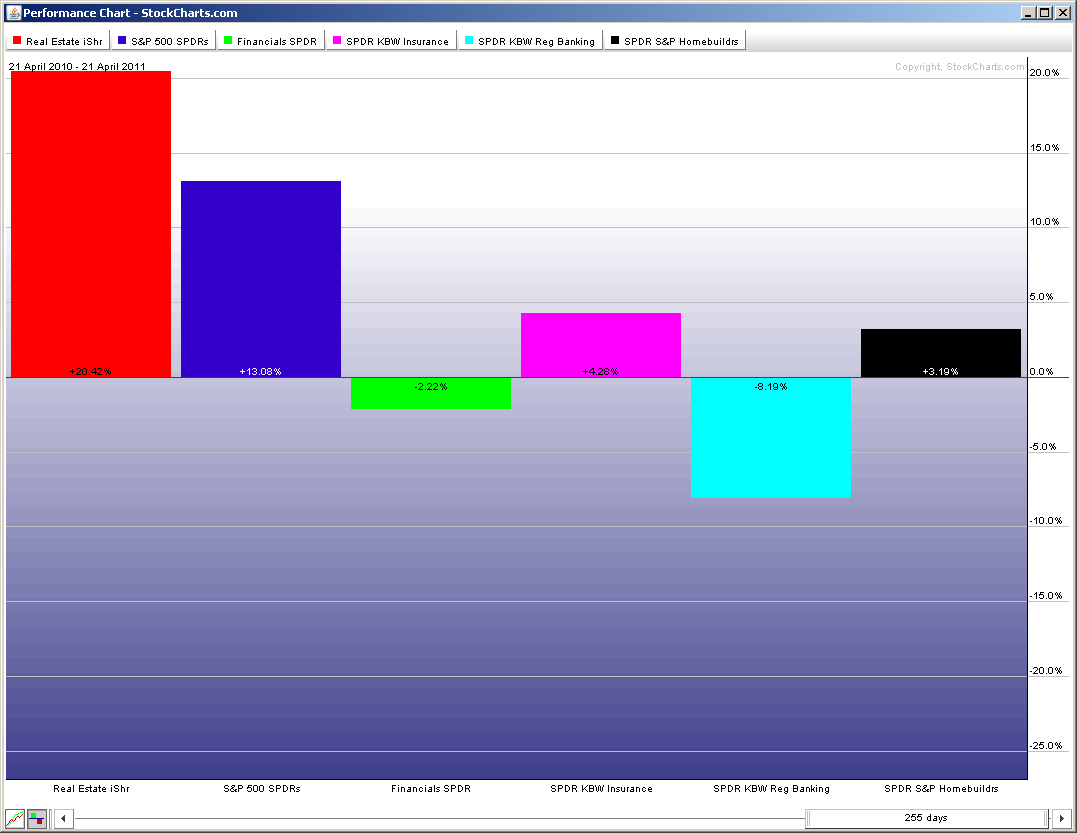Select the Financials SPDR legend tab
This screenshot has width=1077, height=833.
click(271, 41)
